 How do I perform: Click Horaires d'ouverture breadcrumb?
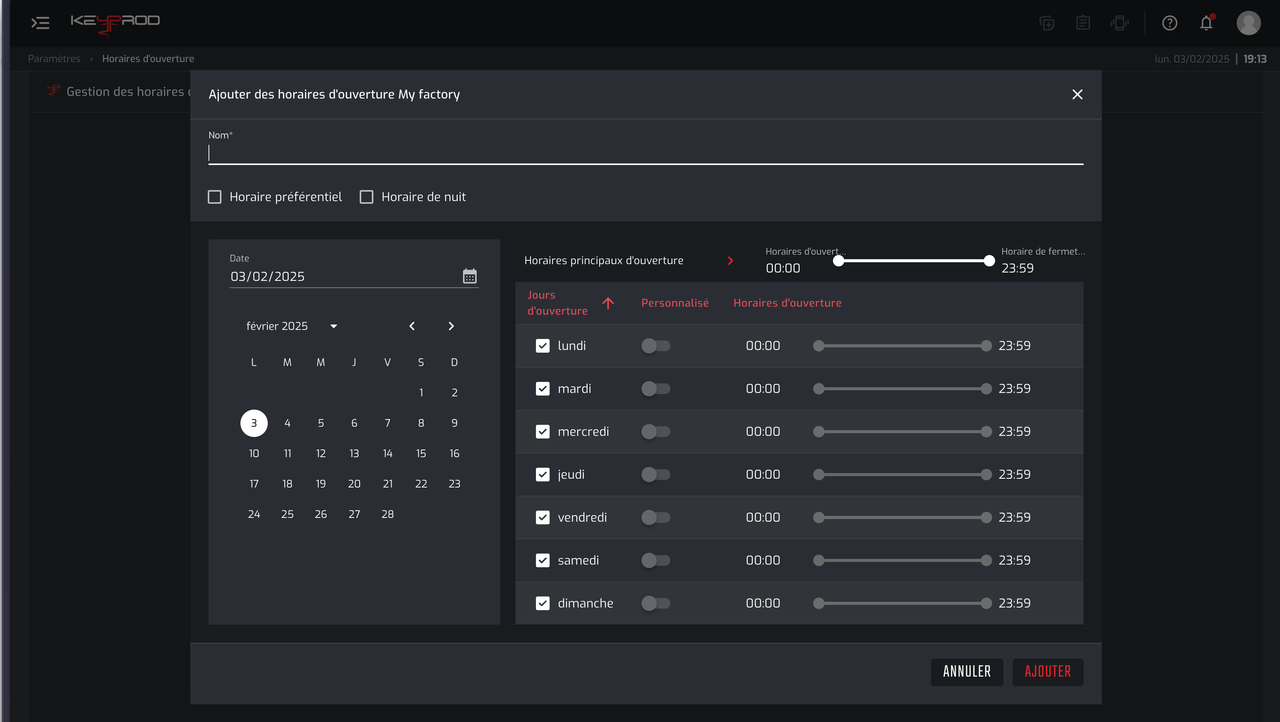148,59
